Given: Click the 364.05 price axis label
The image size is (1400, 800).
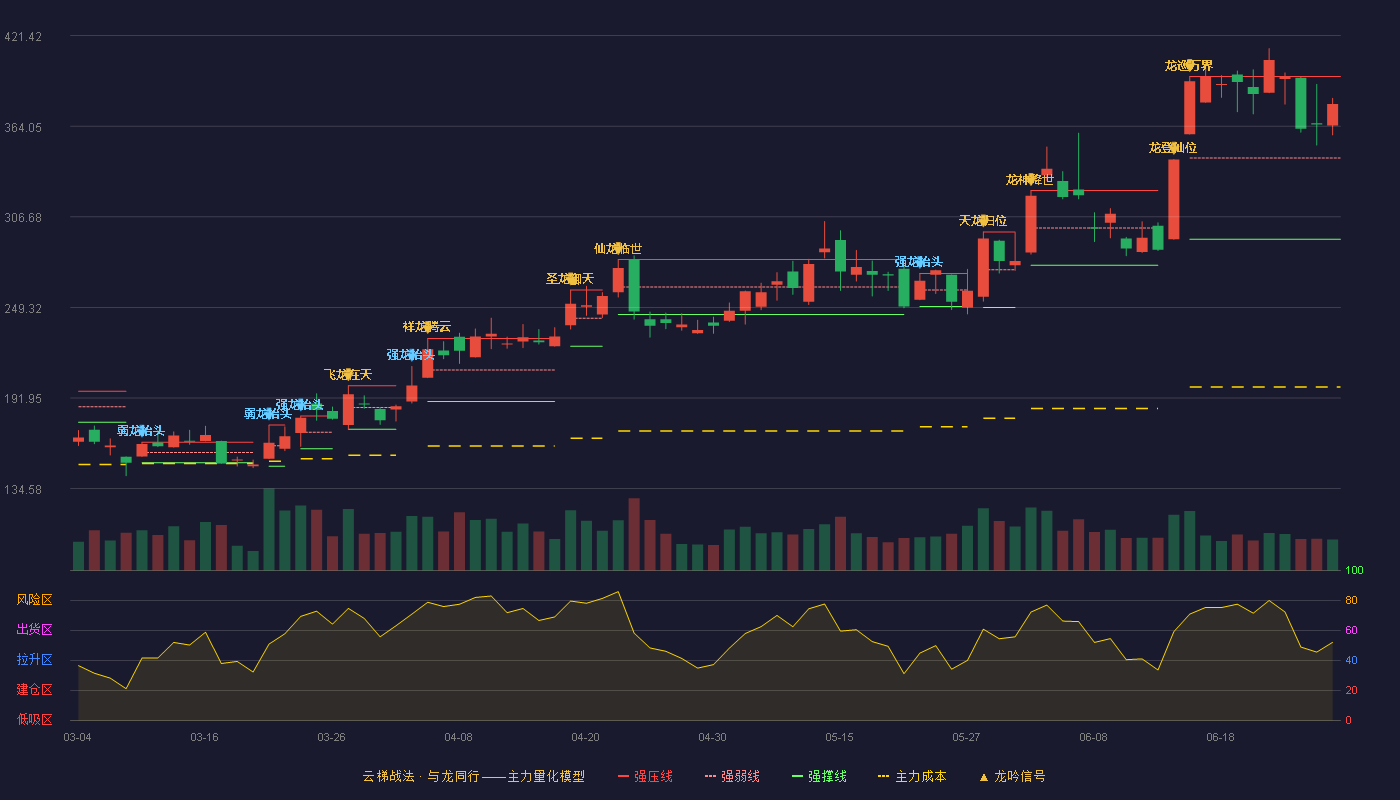Looking at the screenshot, I should 23,128.
